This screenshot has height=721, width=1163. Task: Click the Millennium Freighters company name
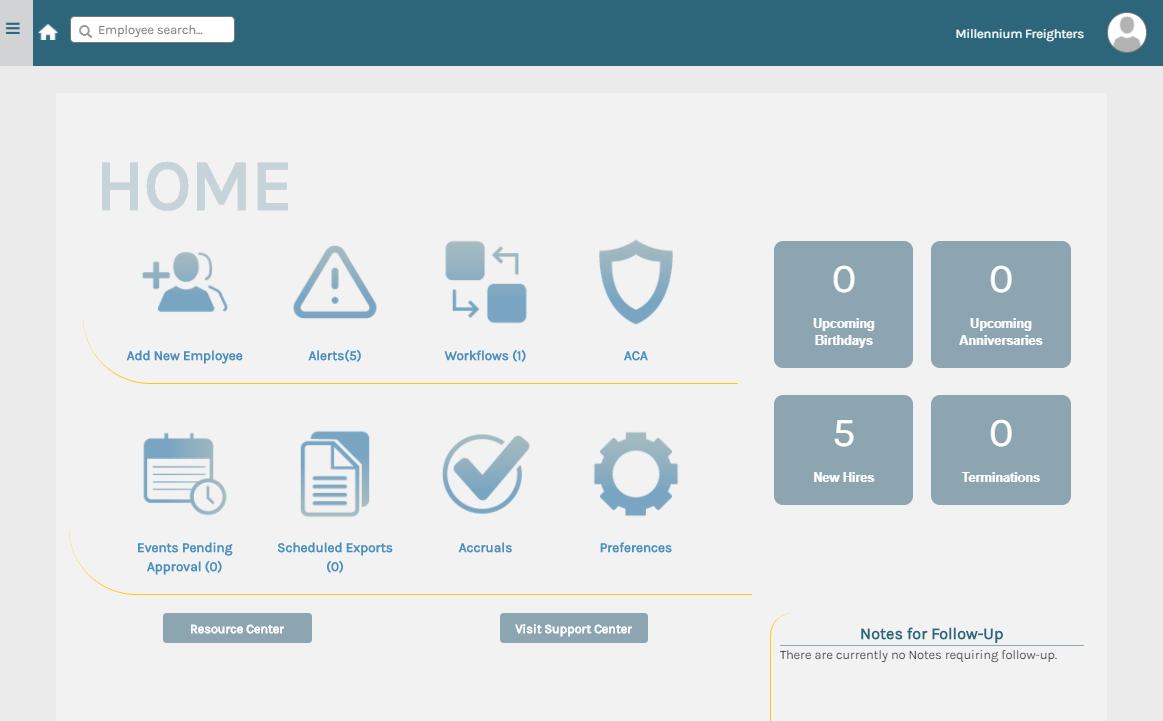[x=1019, y=34]
